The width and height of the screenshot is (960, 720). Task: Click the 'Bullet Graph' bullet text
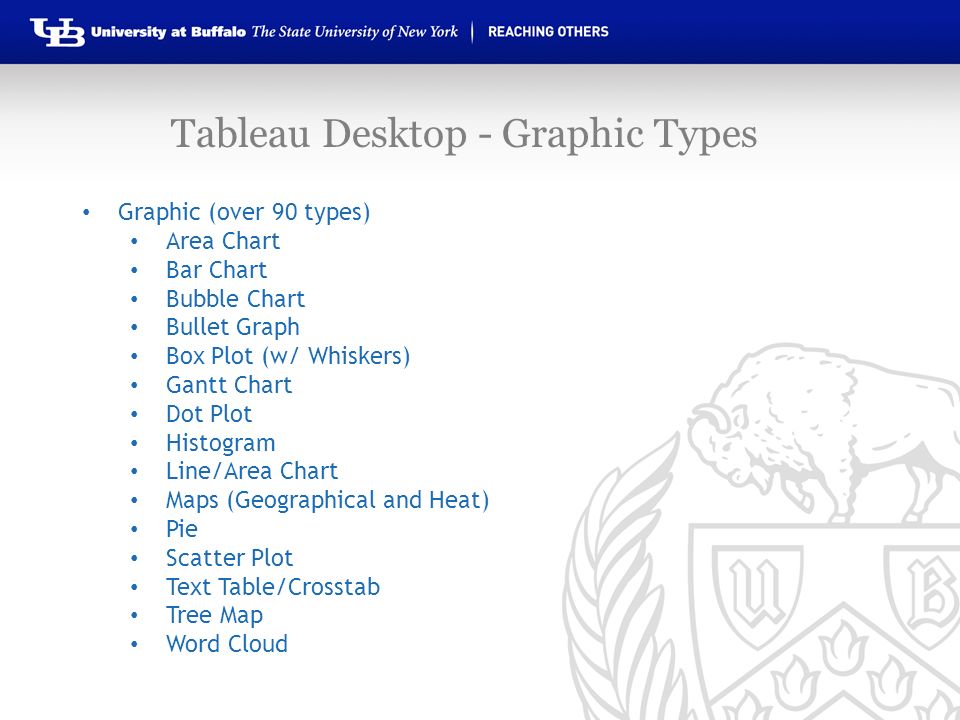pyautogui.click(x=233, y=328)
